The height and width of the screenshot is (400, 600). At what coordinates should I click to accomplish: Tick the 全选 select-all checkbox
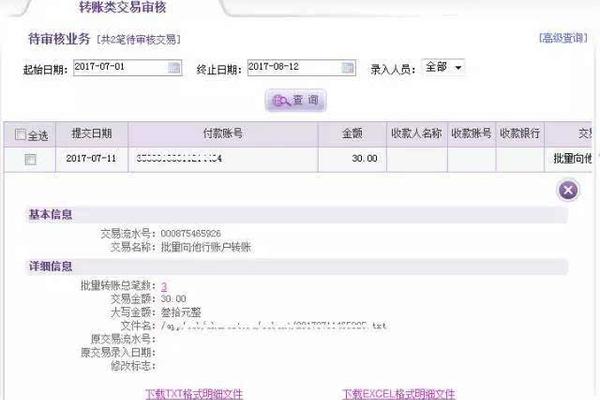coord(20,134)
